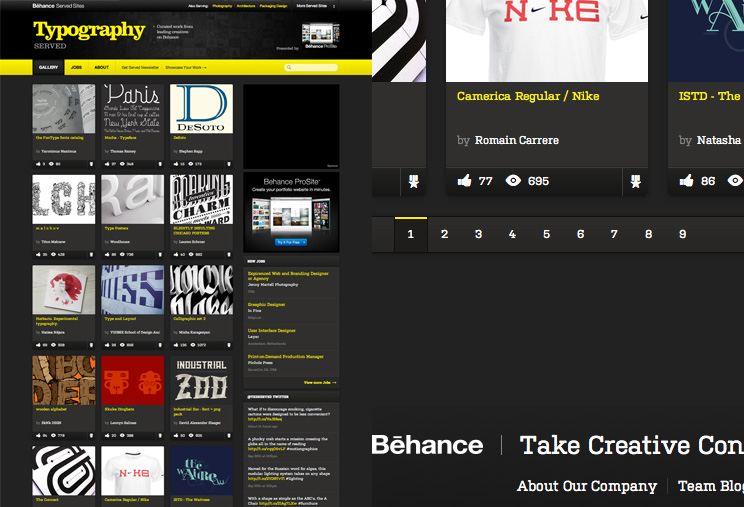Click thumbs-up icon on Chicago Posters card
744x507 pixels.
[176, 255]
